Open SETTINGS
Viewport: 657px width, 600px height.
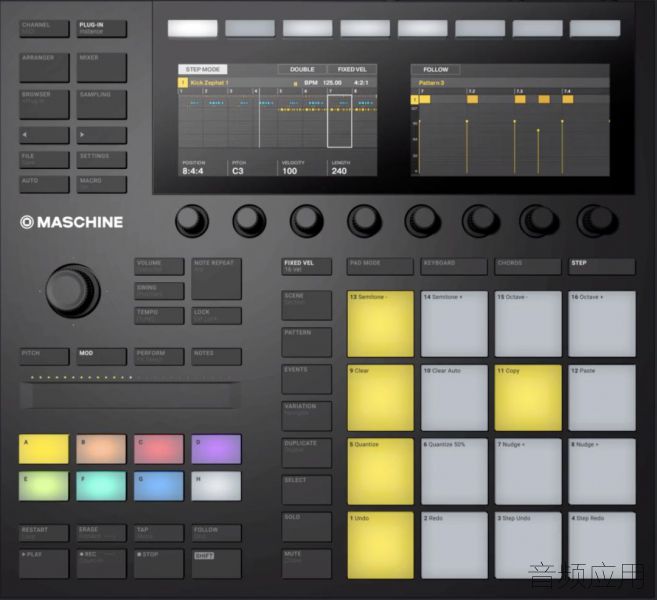coord(101,160)
